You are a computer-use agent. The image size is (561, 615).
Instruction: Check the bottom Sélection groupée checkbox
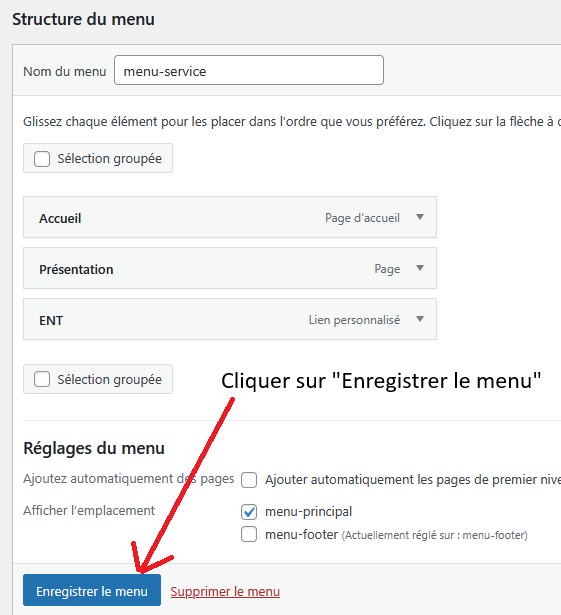pyautogui.click(x=42, y=379)
